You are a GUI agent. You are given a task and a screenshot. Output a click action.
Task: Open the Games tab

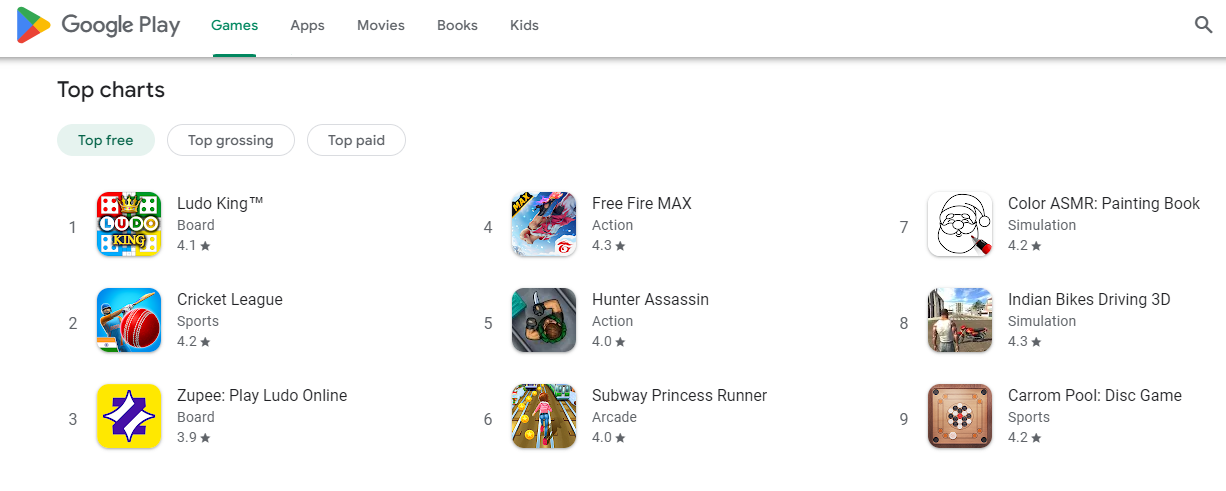pos(234,26)
